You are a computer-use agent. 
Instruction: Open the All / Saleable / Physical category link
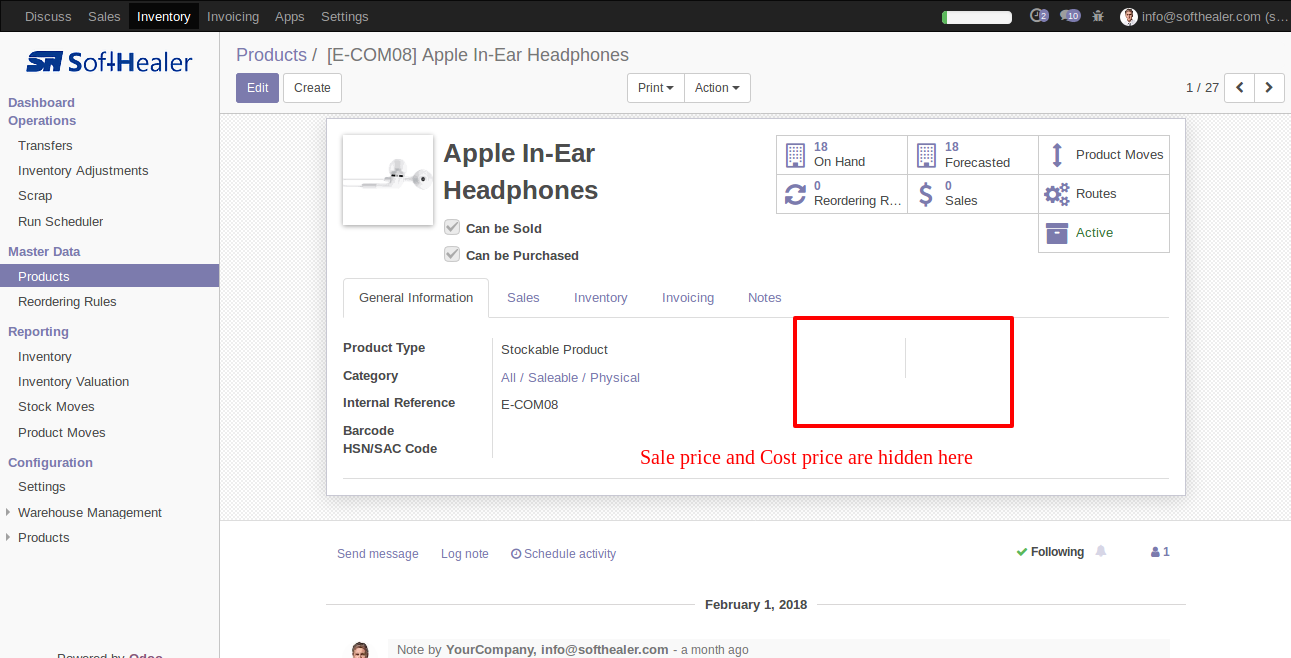(x=570, y=377)
